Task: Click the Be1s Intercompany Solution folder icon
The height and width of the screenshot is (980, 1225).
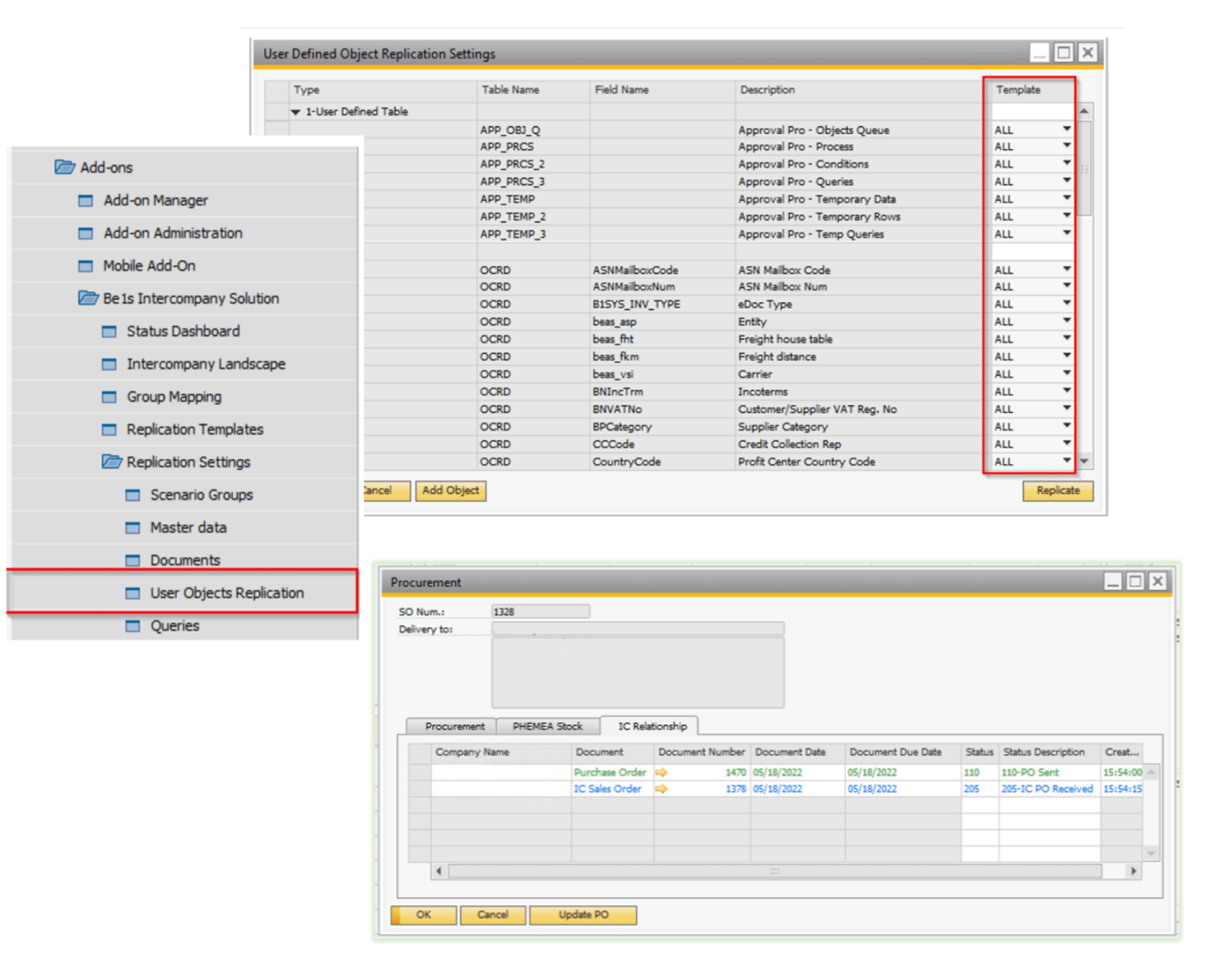Action: [88, 298]
